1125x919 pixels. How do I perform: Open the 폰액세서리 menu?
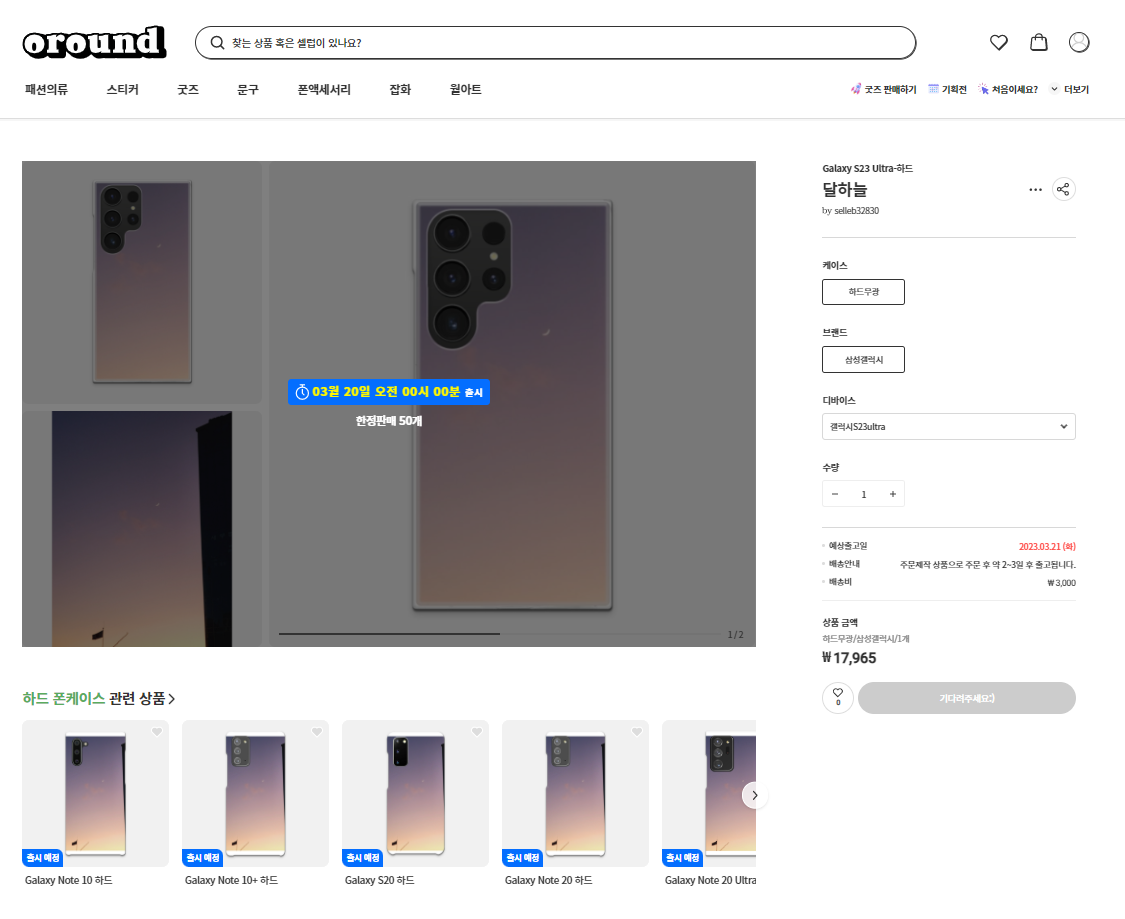point(324,89)
